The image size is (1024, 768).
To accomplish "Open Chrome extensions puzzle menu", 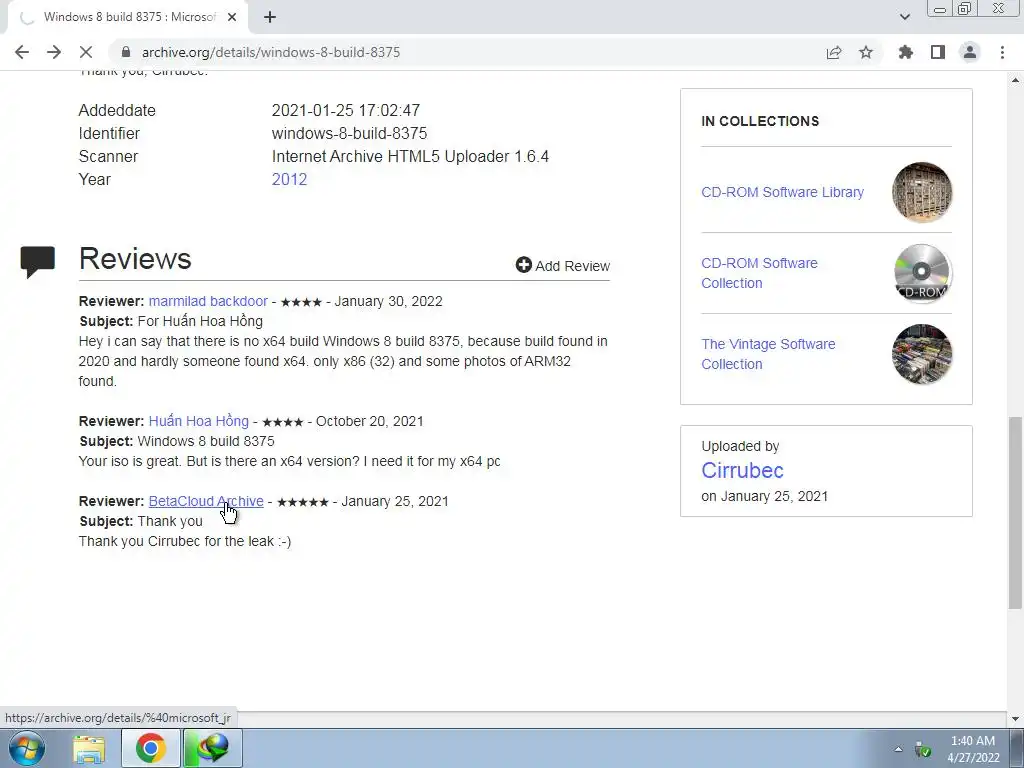I will pos(906,52).
